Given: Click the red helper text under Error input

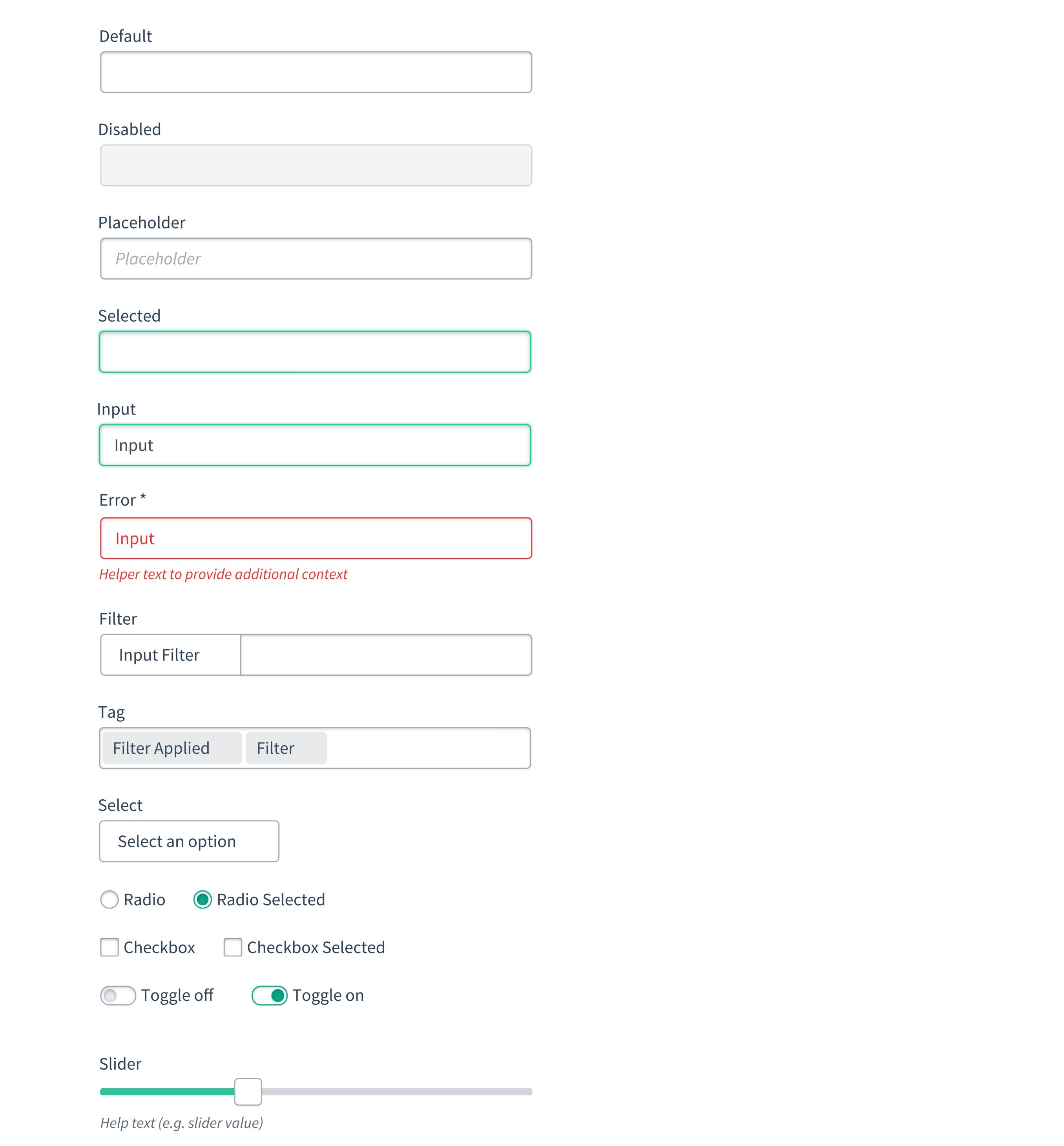Looking at the screenshot, I should 223,574.
